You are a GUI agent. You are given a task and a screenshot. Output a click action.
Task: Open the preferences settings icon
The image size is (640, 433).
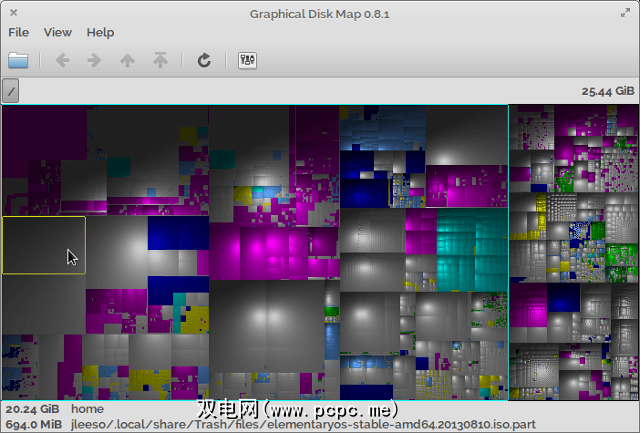coord(247,60)
